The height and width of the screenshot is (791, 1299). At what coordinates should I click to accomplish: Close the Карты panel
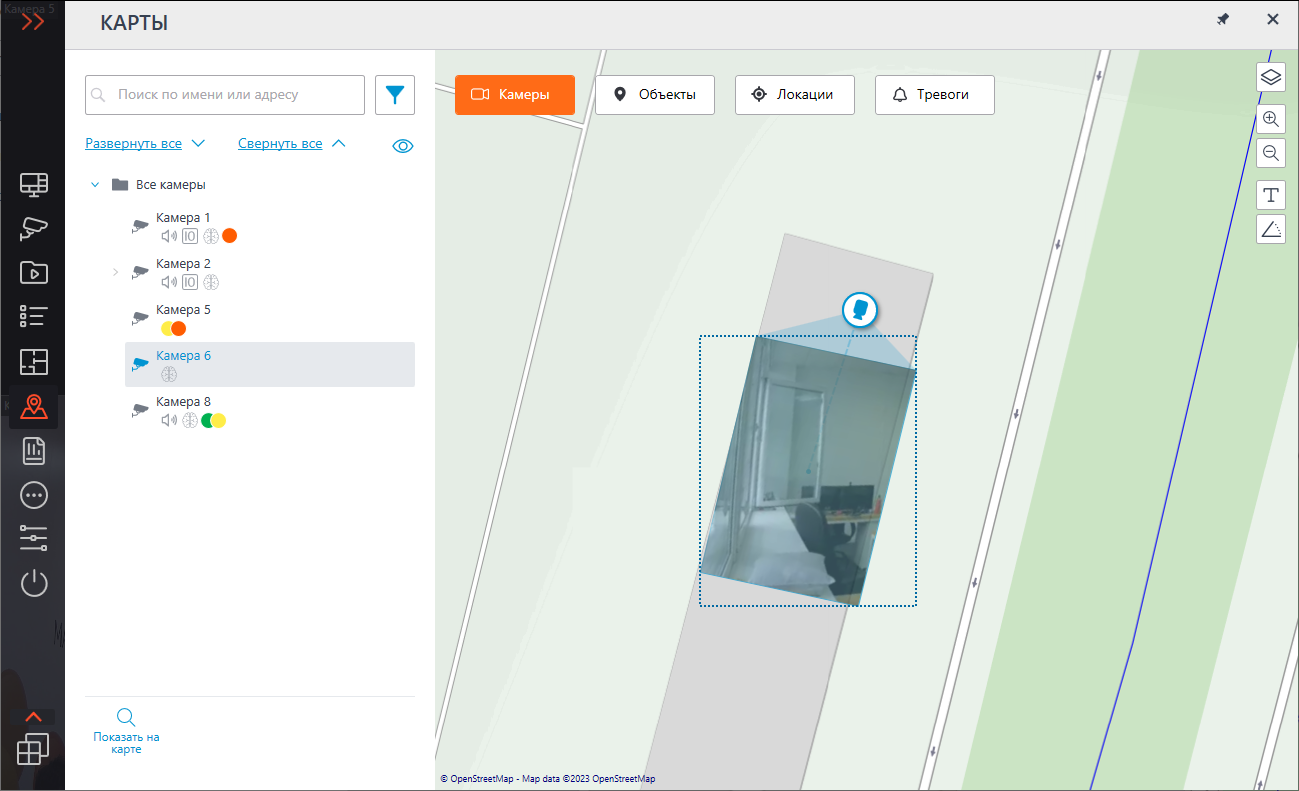pos(1273,19)
